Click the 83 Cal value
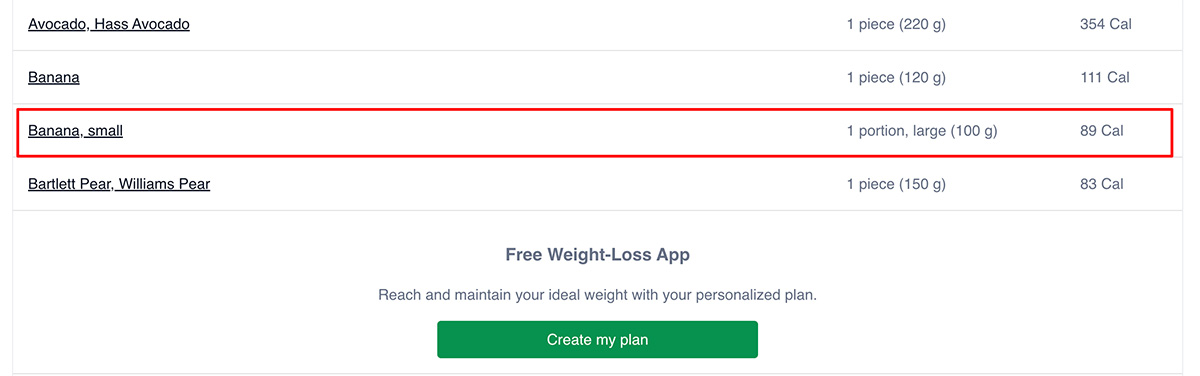1200x376 pixels. (1102, 184)
